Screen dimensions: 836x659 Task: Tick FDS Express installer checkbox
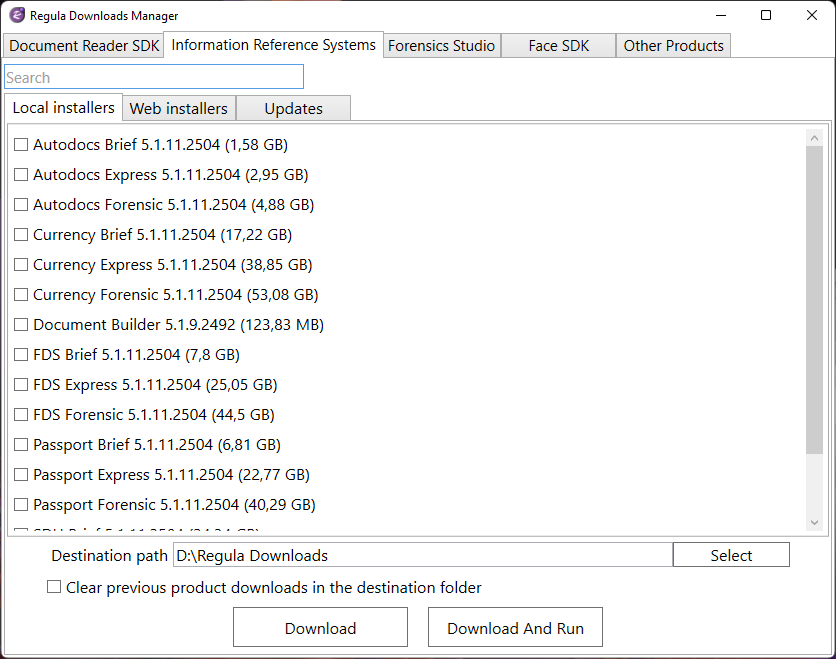tap(21, 384)
